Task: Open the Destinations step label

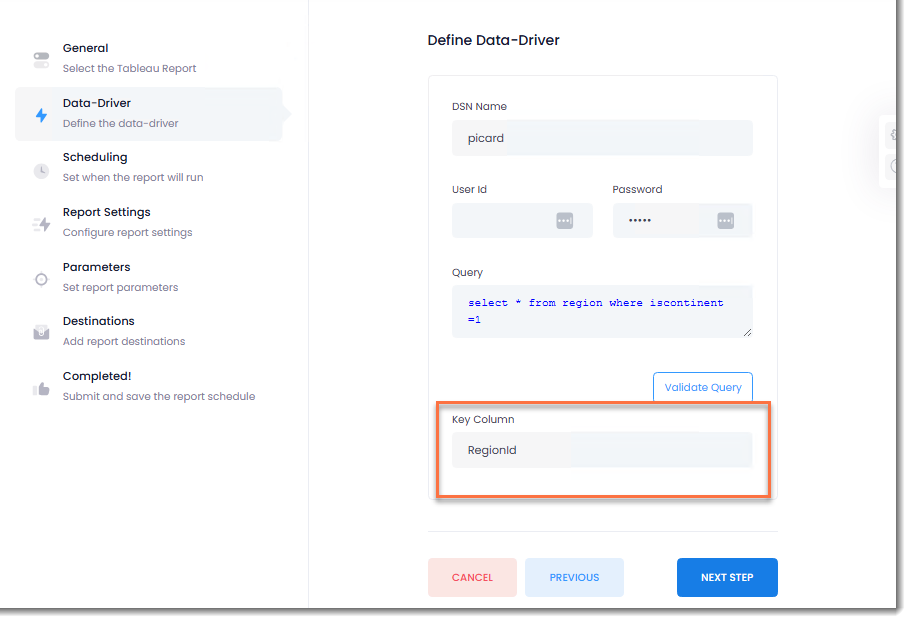Action: (98, 321)
